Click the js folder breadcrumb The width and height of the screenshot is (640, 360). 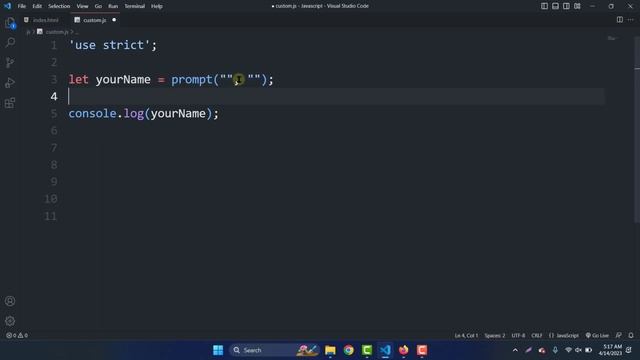pyautogui.click(x=28, y=32)
